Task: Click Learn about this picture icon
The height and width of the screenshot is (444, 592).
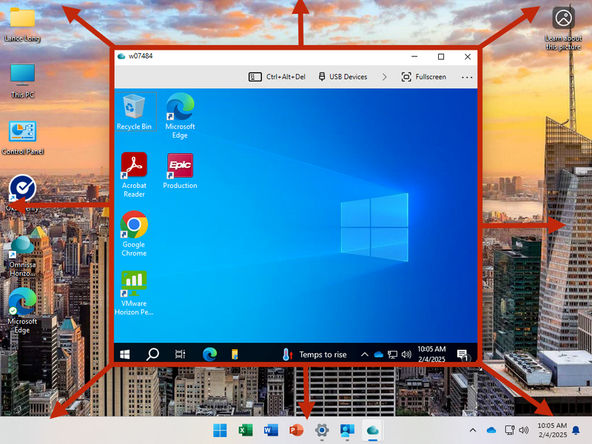Action: click(563, 29)
